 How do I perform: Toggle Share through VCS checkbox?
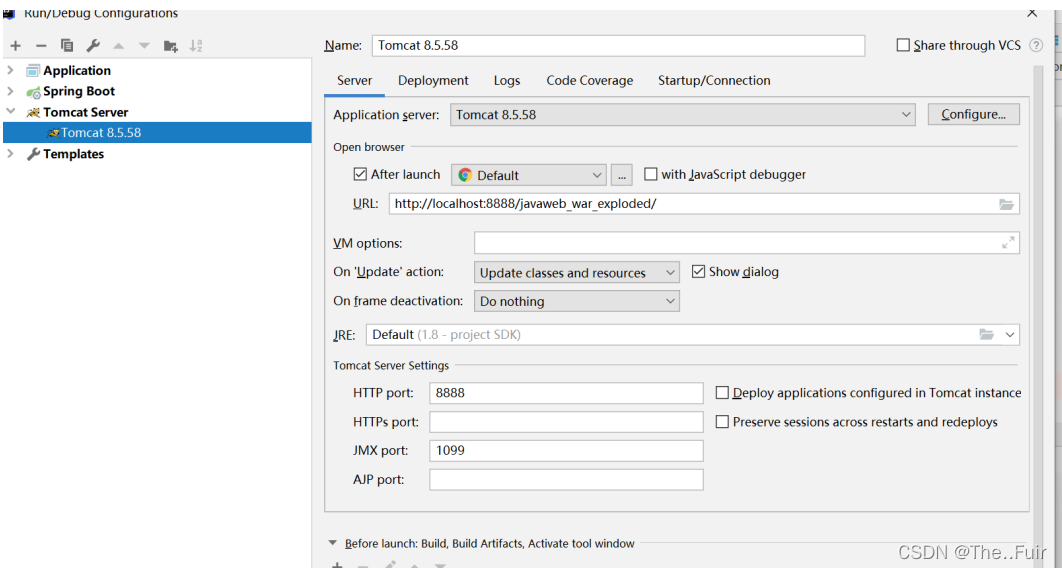(903, 45)
